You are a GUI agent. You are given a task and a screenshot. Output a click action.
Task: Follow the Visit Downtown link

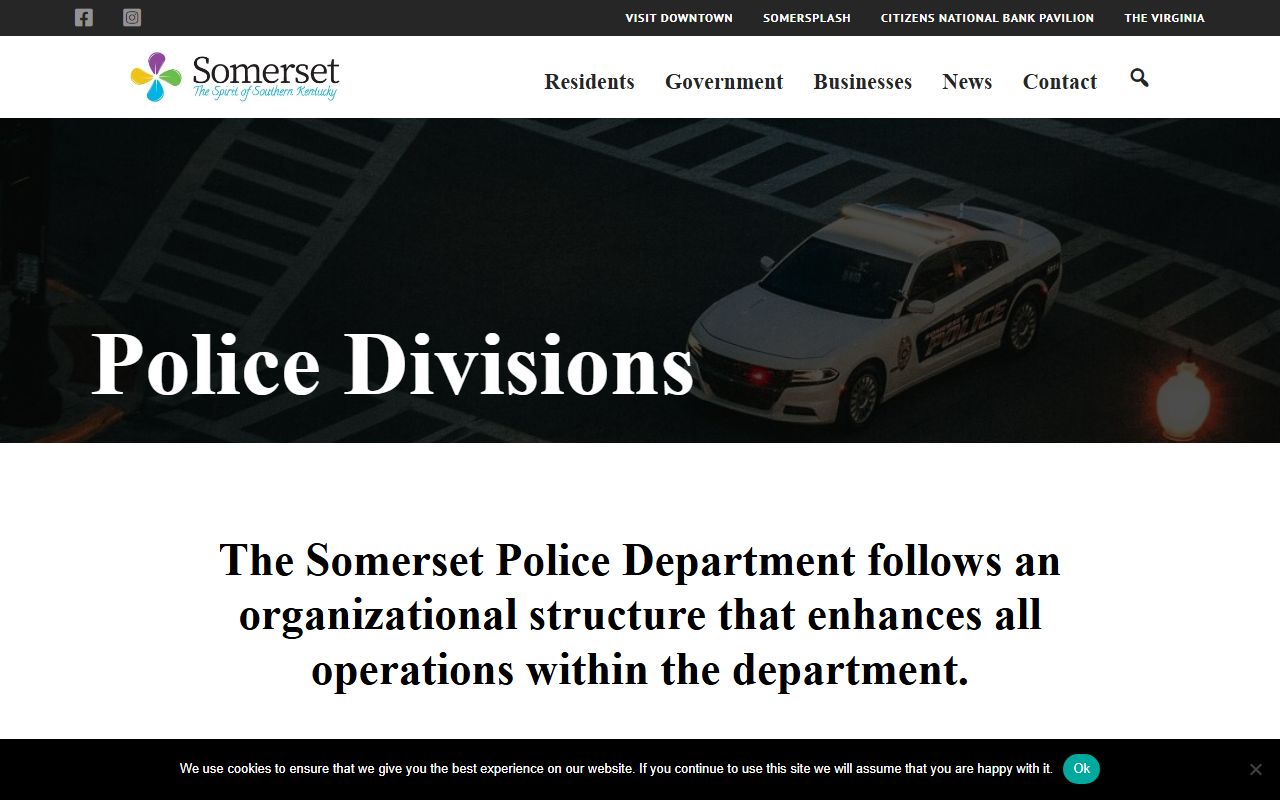(x=679, y=18)
